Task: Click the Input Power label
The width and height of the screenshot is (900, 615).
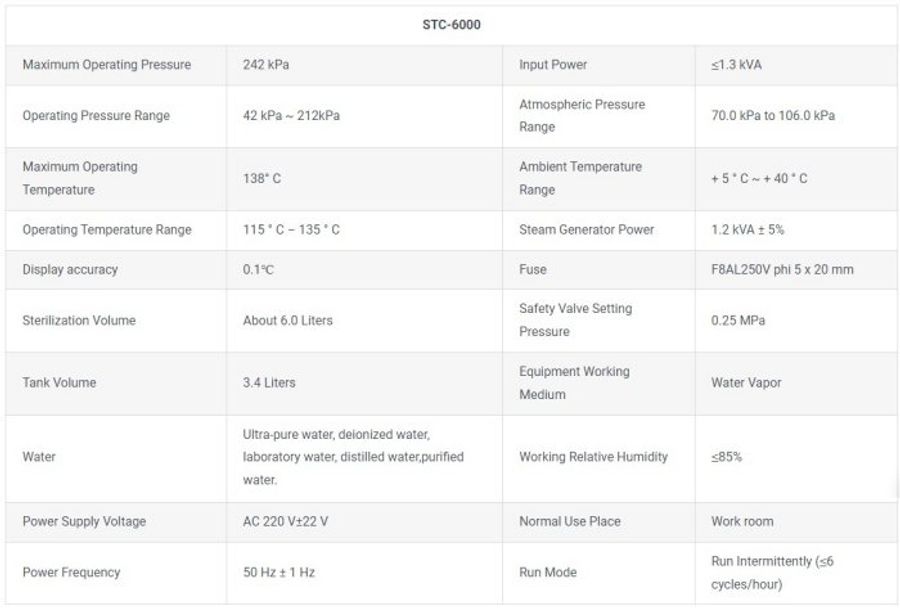Action: [553, 65]
